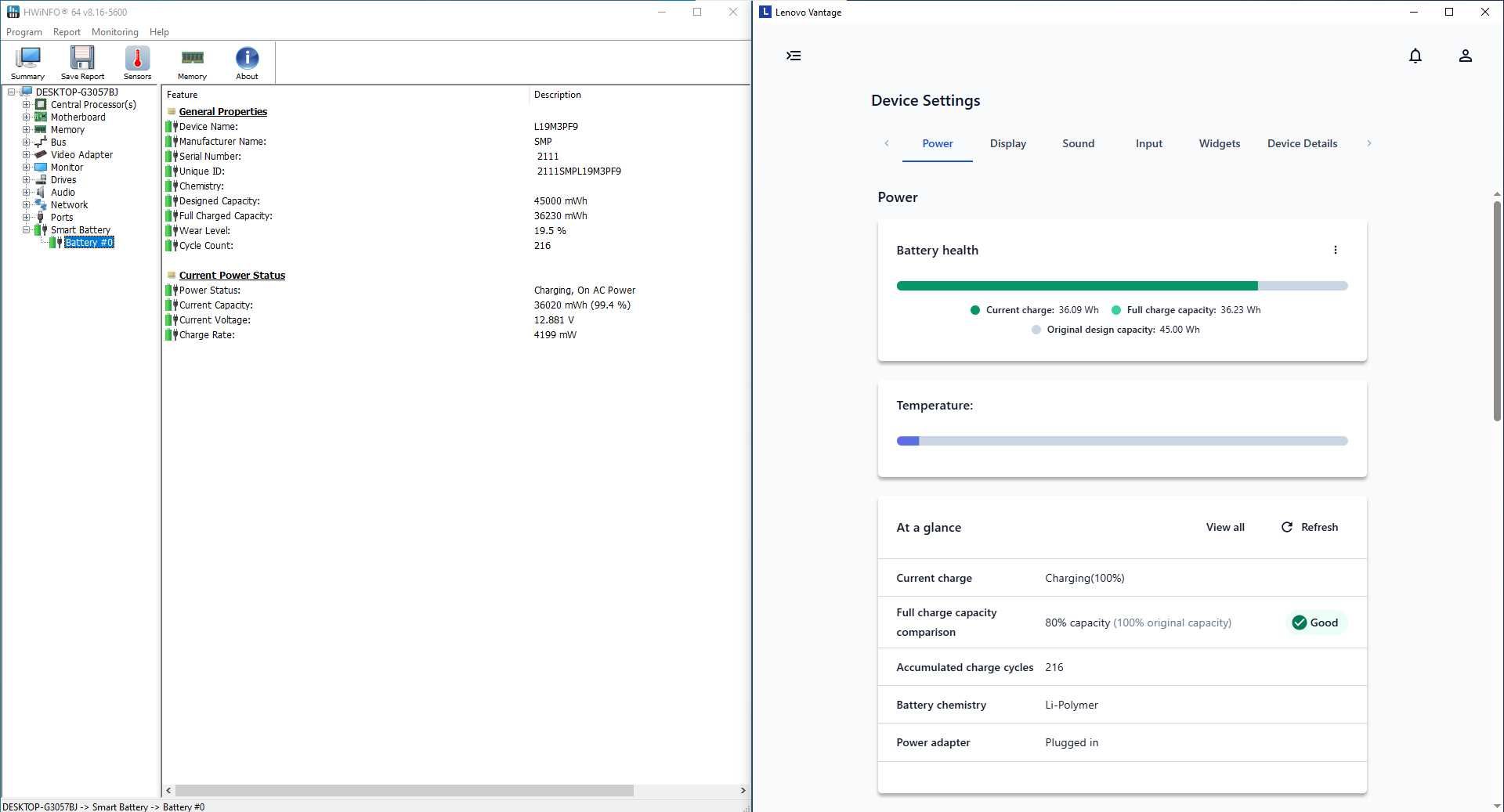The width and height of the screenshot is (1504, 812).
Task: Open the Help menu in HWiNFO
Action: coord(159,32)
